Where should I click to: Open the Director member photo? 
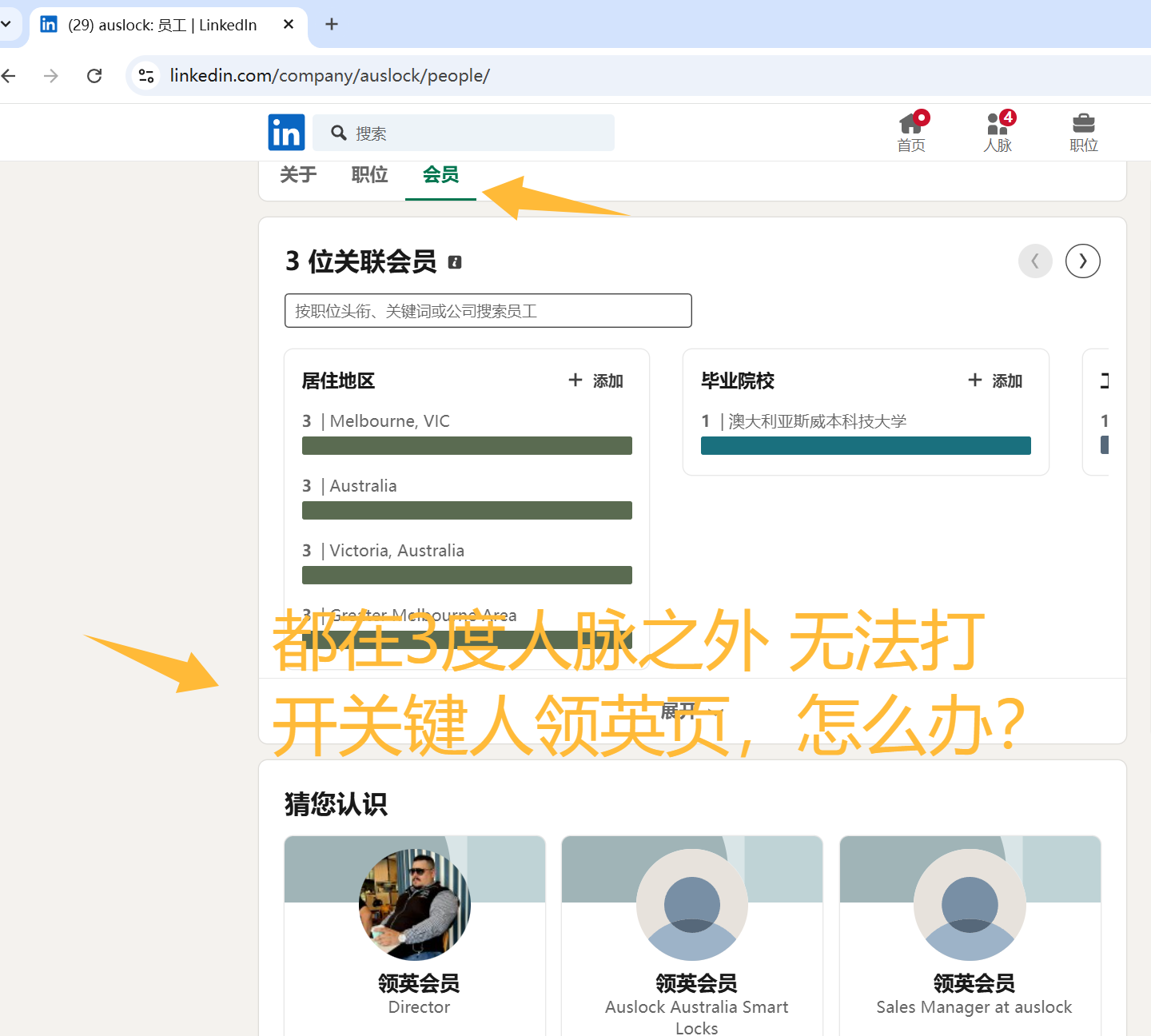(x=415, y=905)
